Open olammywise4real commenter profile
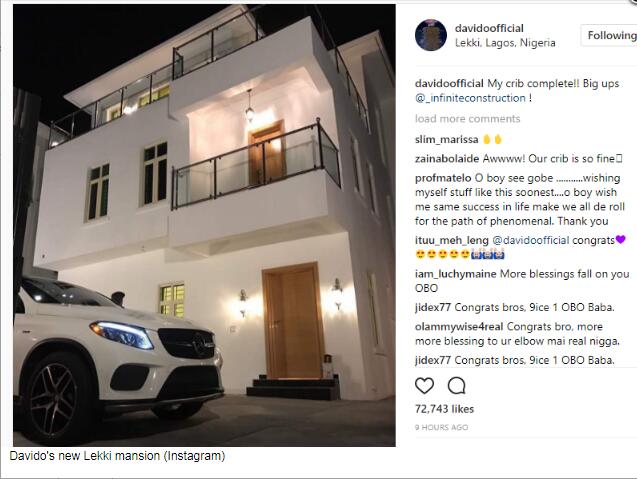The width and height of the screenshot is (637, 479). click(x=459, y=327)
